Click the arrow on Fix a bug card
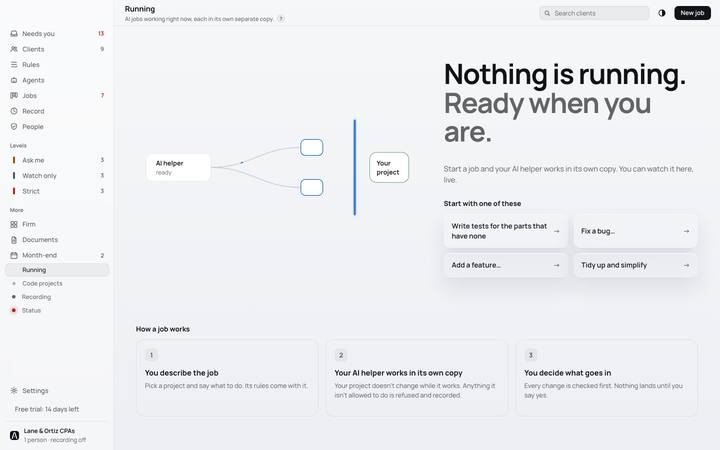This screenshot has height=450, width=720. point(686,231)
